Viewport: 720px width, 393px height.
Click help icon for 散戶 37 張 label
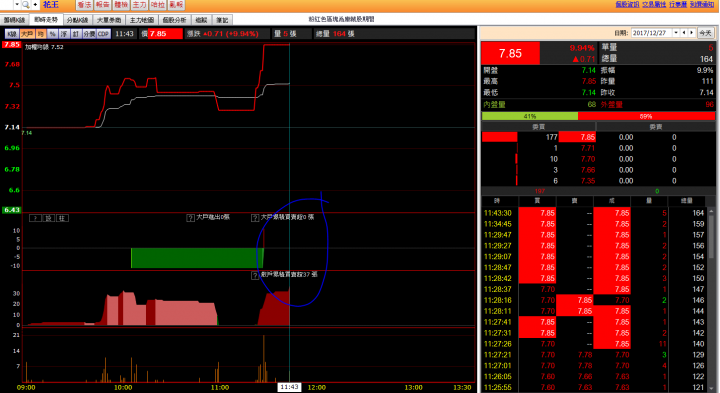point(255,275)
